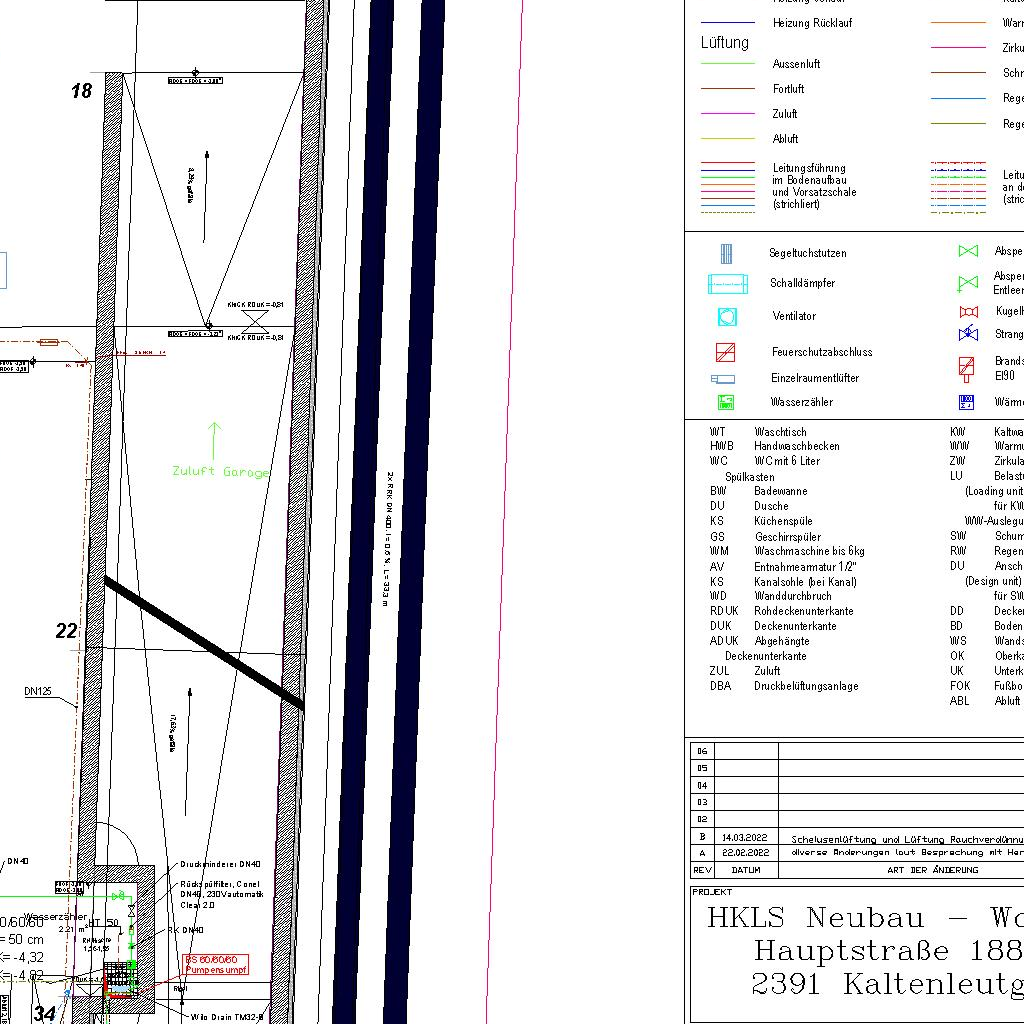The image size is (1024, 1024).
Task: Click the Ventilator symbol in legend
Action: [x=727, y=317]
